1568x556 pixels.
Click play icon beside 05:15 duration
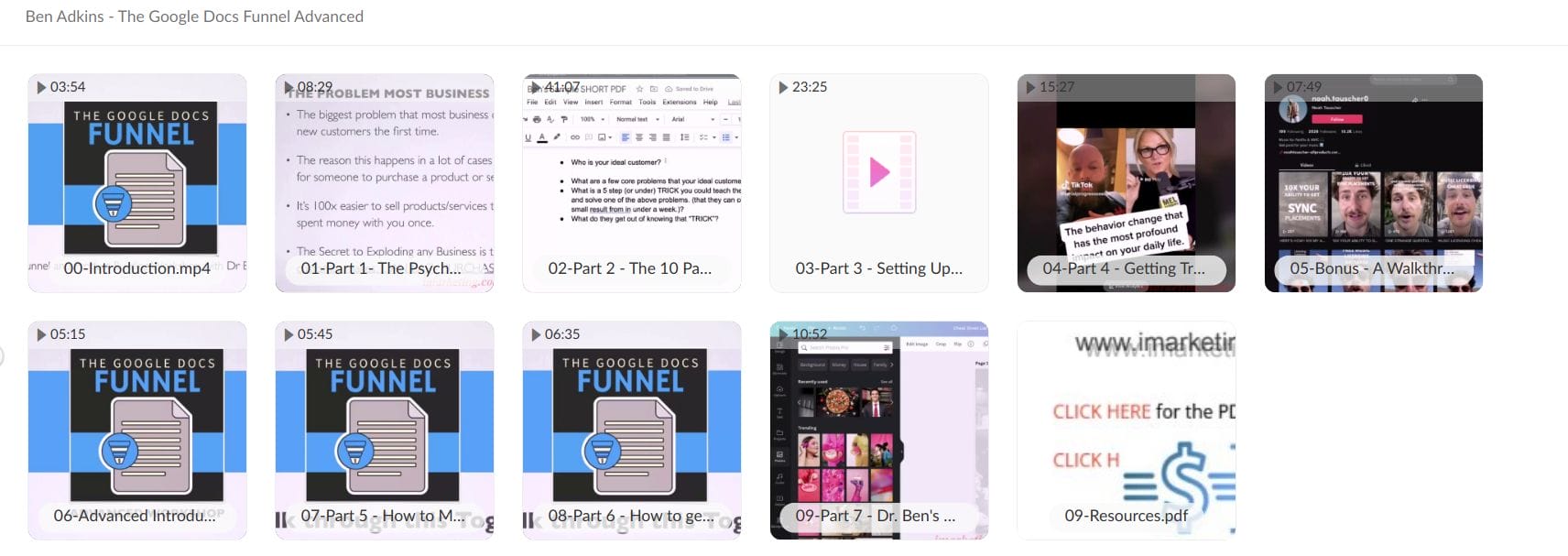tap(41, 334)
